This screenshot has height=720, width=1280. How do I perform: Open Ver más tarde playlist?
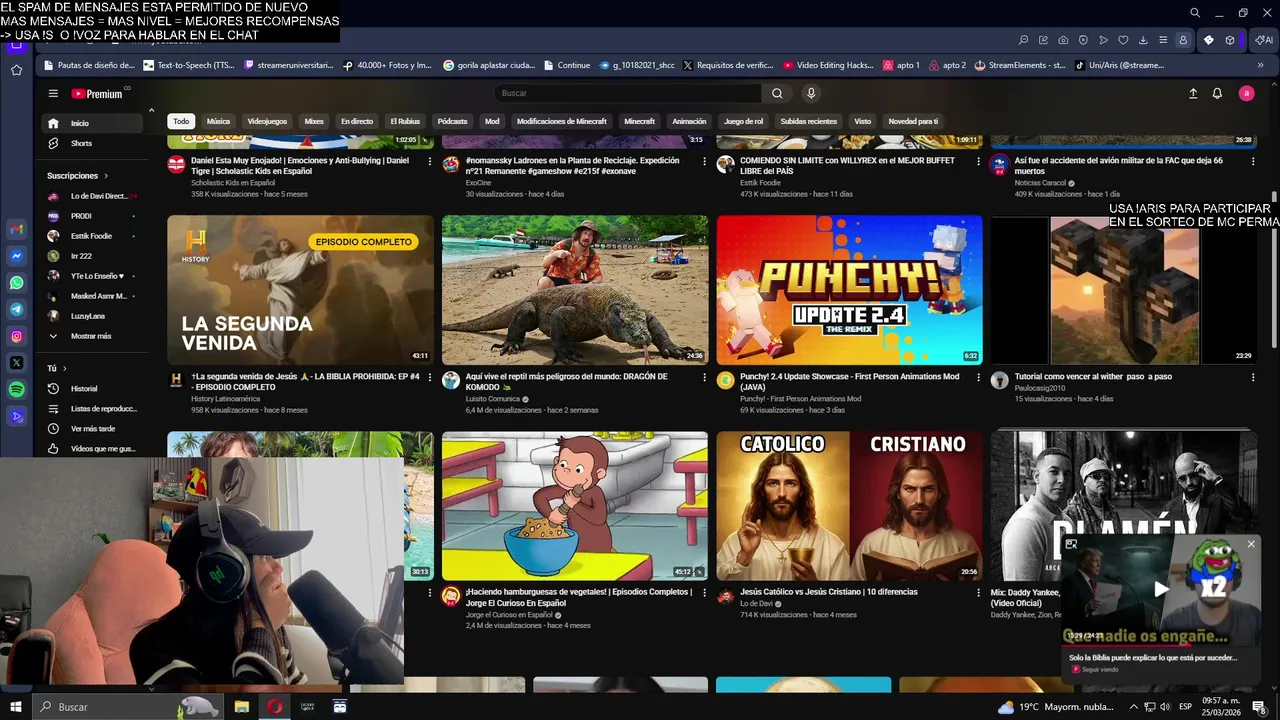click(93, 428)
